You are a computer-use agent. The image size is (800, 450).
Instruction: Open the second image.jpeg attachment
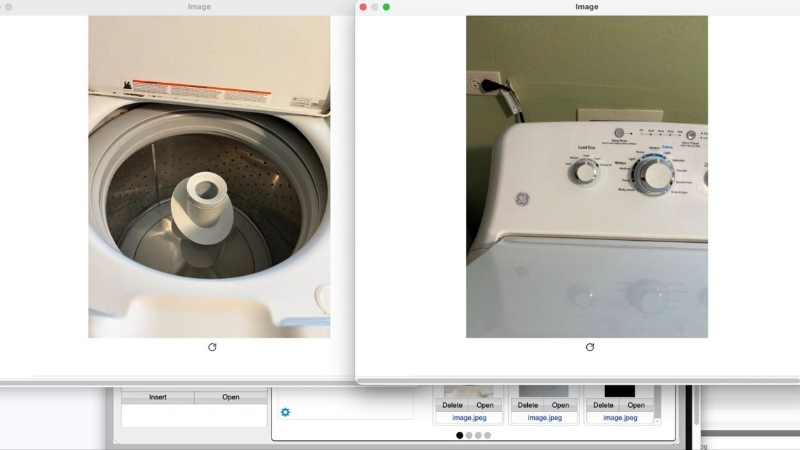coord(560,405)
